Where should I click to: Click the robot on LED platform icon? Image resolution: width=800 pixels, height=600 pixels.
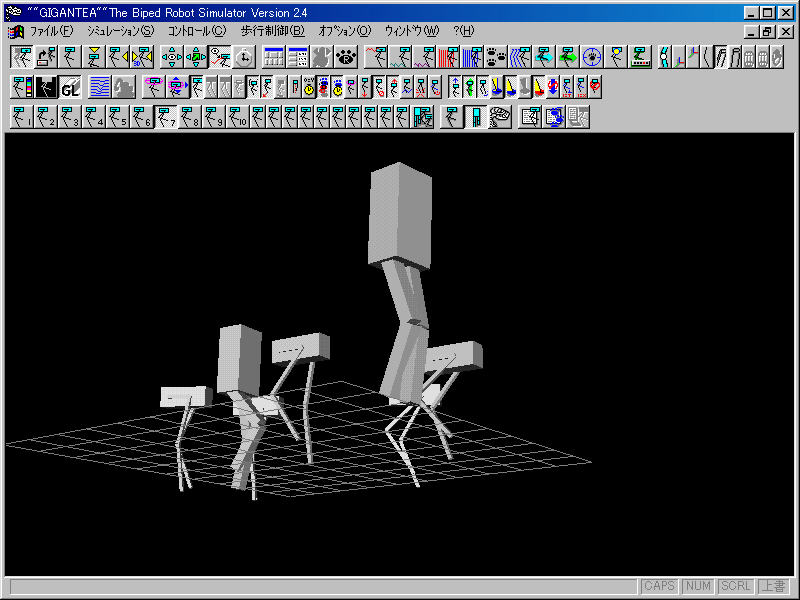[640, 57]
